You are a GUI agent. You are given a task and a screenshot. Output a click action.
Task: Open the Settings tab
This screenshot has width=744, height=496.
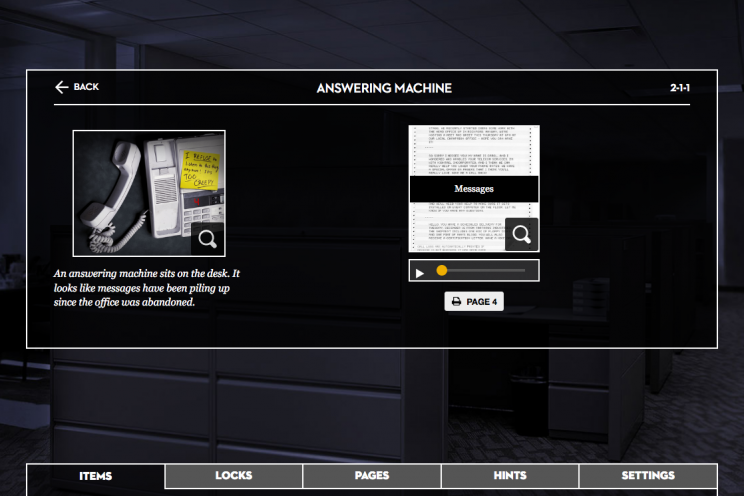[x=648, y=476]
